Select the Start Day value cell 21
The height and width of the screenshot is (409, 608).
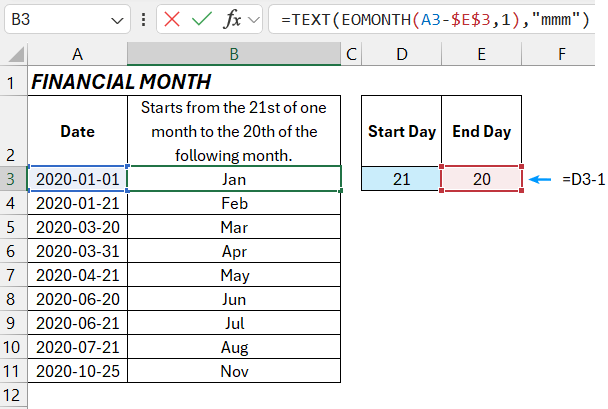pyautogui.click(x=401, y=180)
